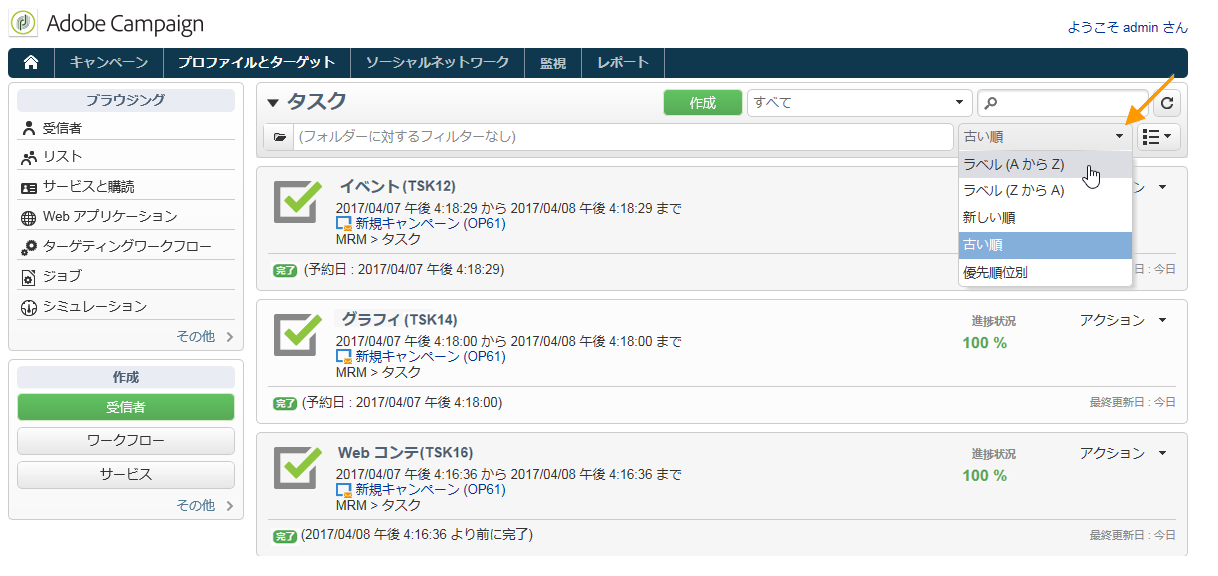Click the green 受信者 create button

tap(126, 407)
